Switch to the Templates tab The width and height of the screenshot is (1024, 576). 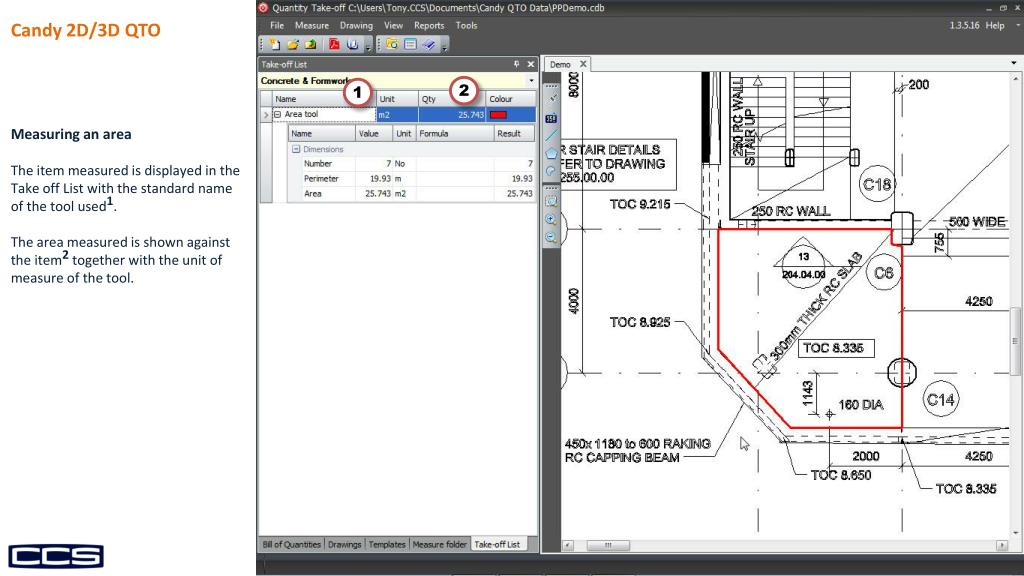point(387,544)
